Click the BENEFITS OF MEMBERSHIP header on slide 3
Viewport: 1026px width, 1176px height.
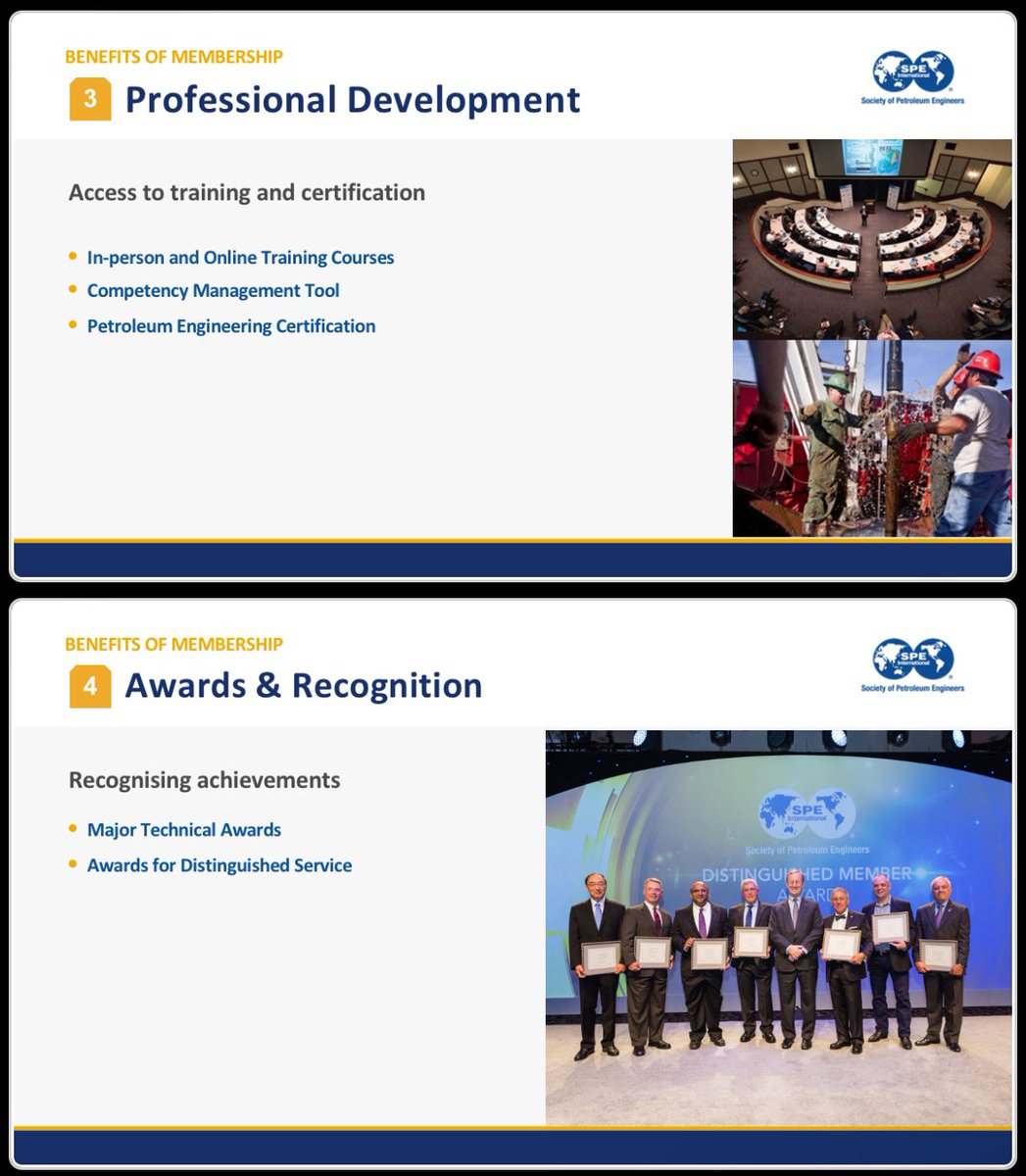tap(172, 56)
